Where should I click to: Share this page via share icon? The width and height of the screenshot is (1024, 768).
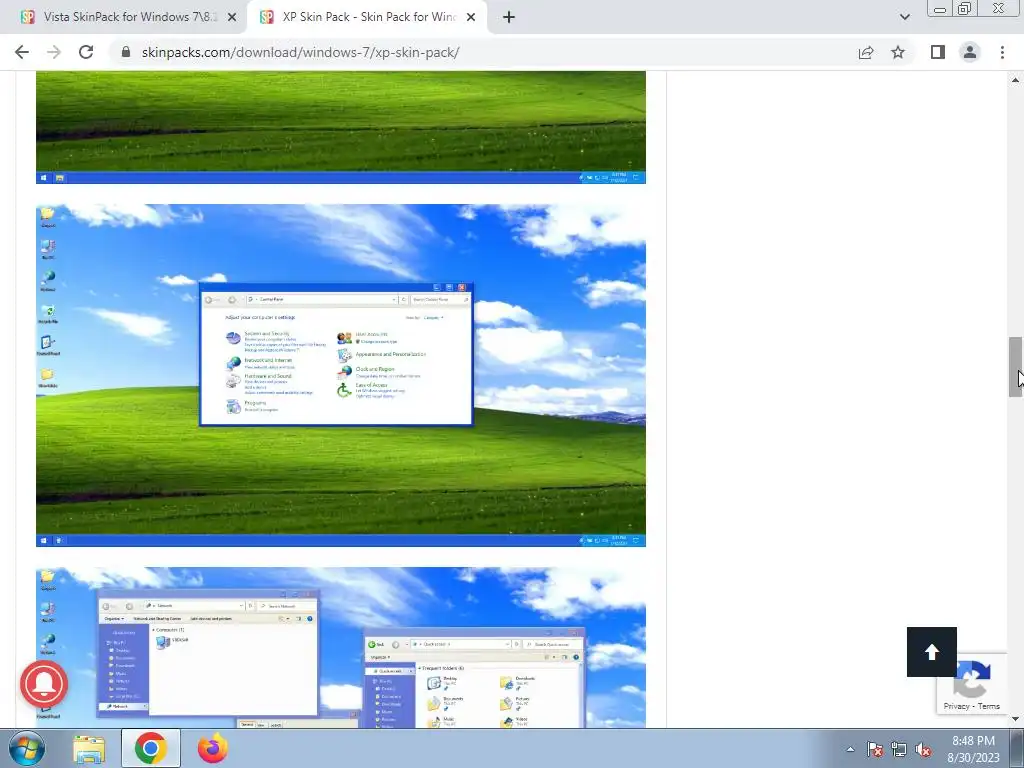(x=866, y=52)
